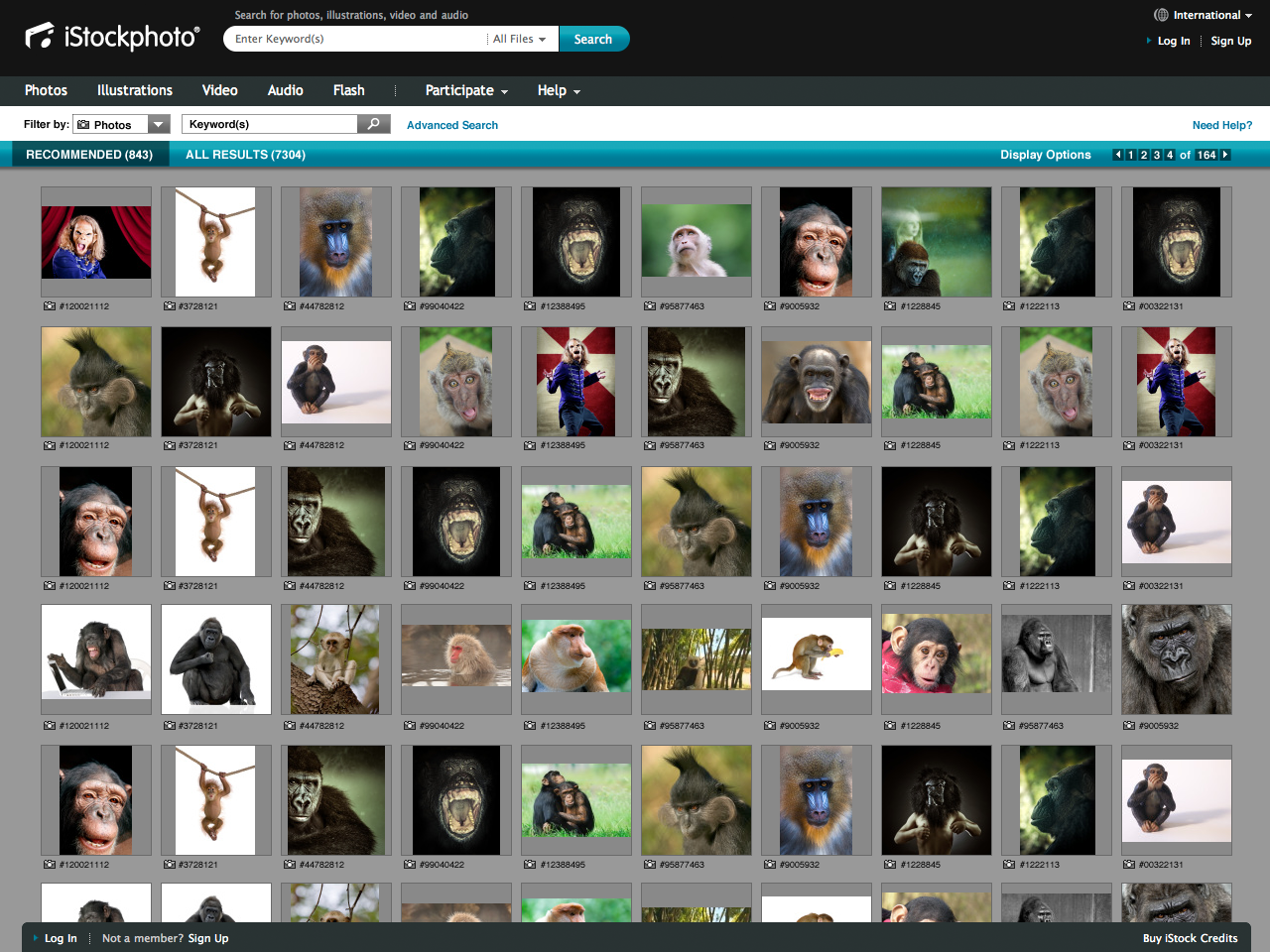
Task: Open the fully visible bamboo forest thumbnail
Action: point(697,659)
